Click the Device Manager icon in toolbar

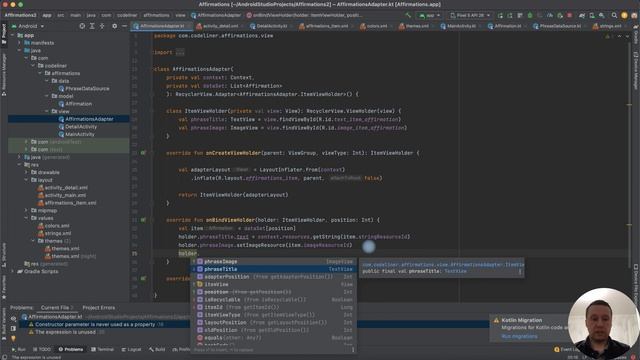tap(592, 16)
